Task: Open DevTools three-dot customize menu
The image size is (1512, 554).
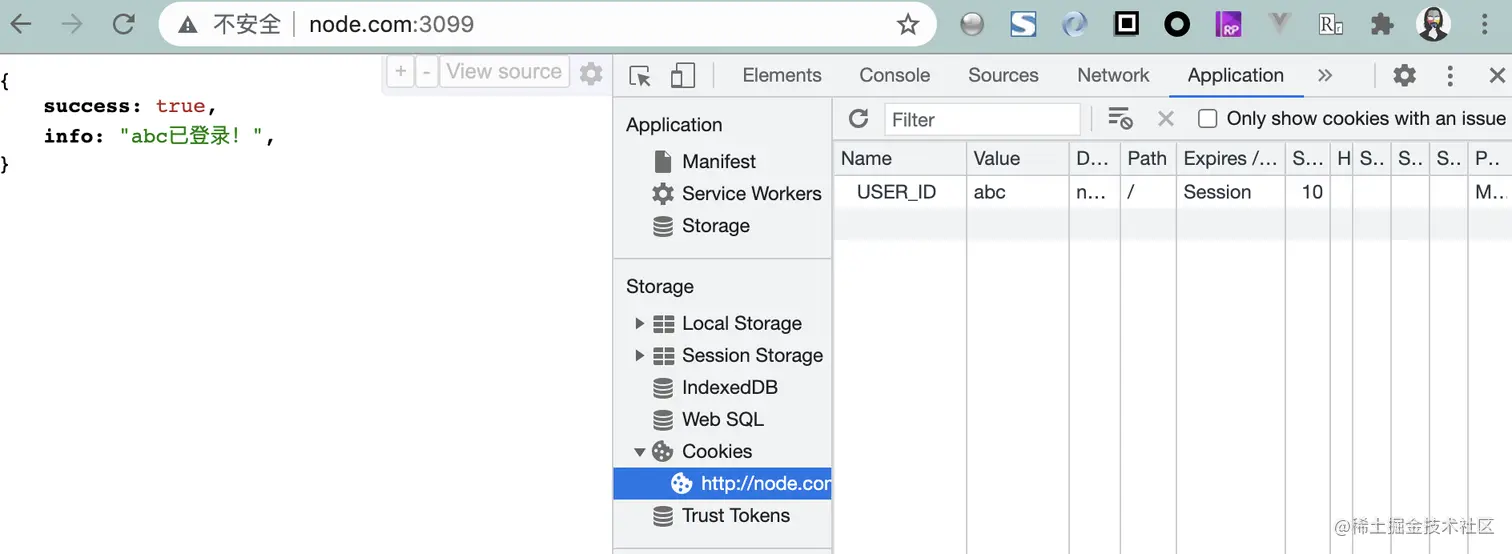Action: pos(1450,76)
